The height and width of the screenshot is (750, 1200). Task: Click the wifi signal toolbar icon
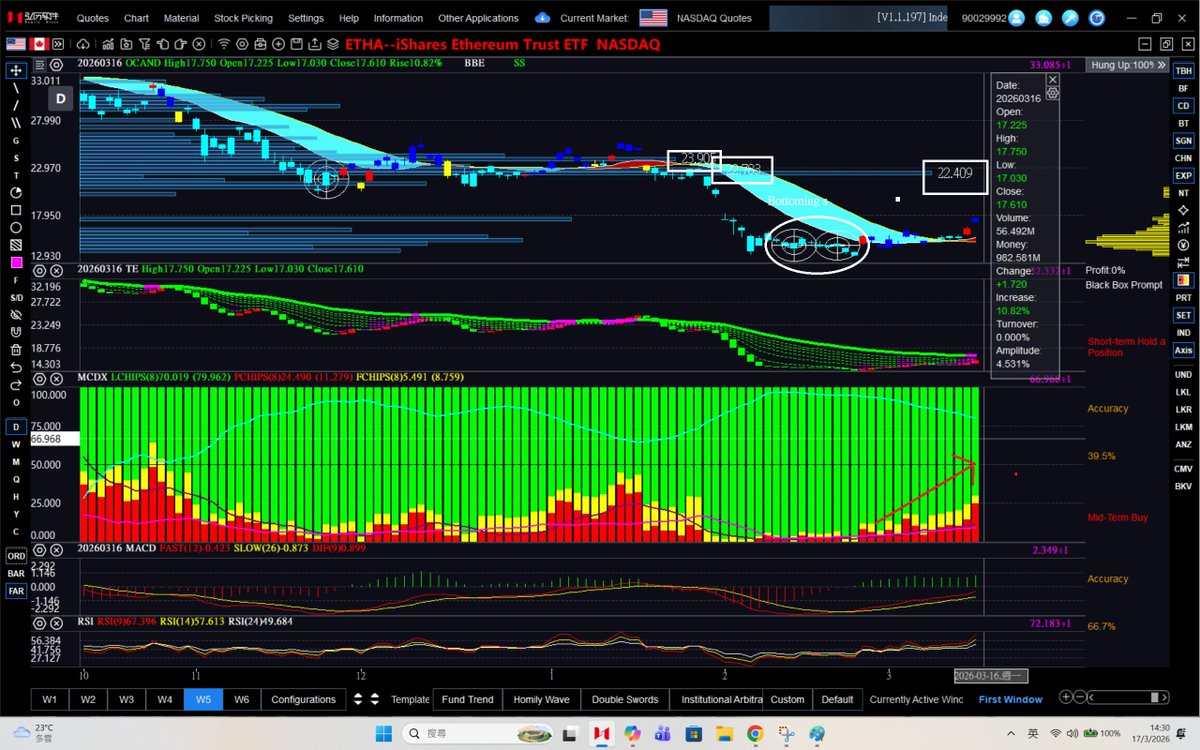click(224, 44)
